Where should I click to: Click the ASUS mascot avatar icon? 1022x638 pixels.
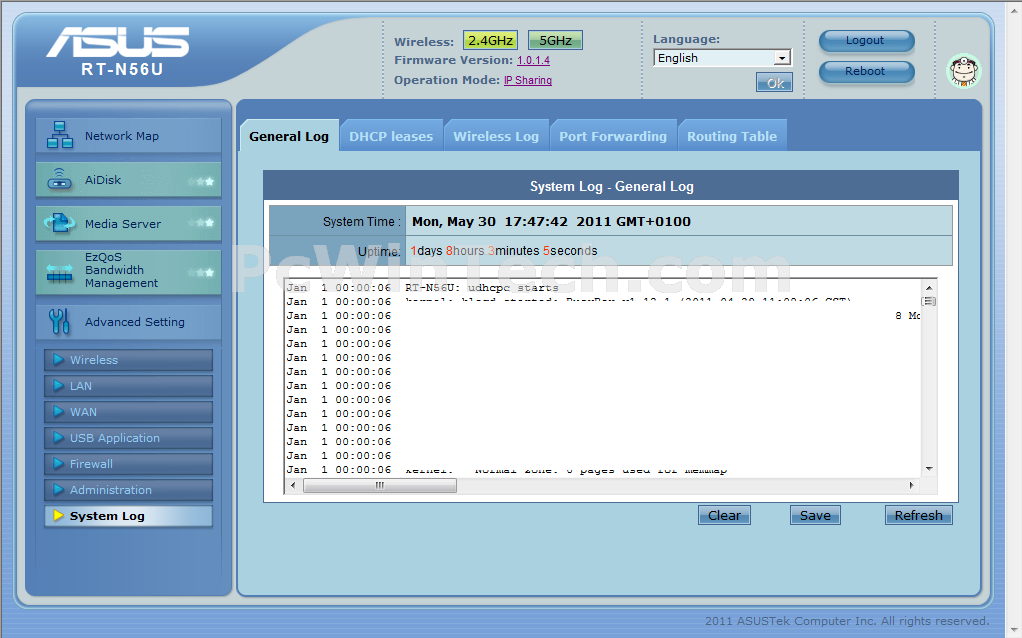coord(963,71)
